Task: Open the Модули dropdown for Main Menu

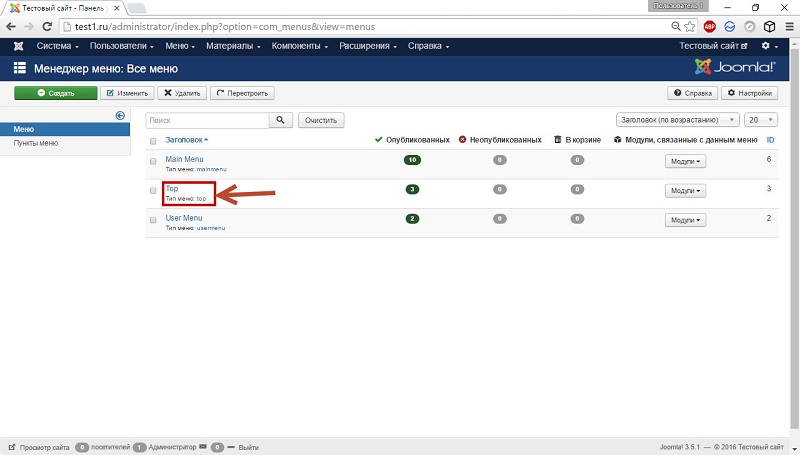Action: coord(685,161)
